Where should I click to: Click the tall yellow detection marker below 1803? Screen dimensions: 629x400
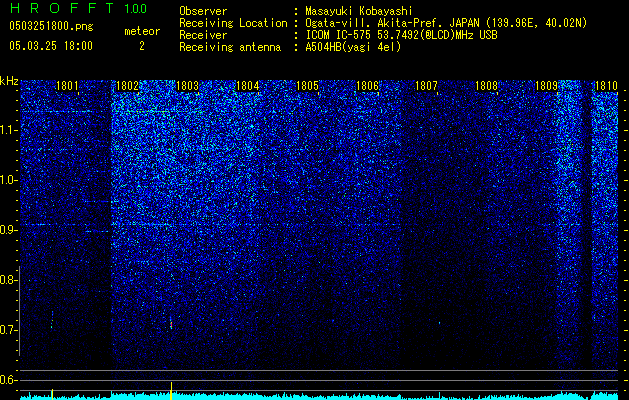click(x=171, y=390)
